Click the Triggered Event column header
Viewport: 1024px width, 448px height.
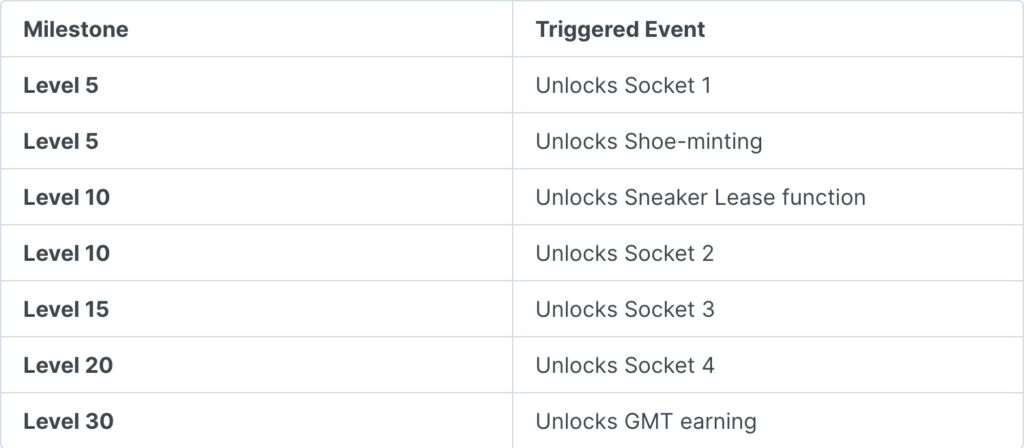[x=768, y=29]
